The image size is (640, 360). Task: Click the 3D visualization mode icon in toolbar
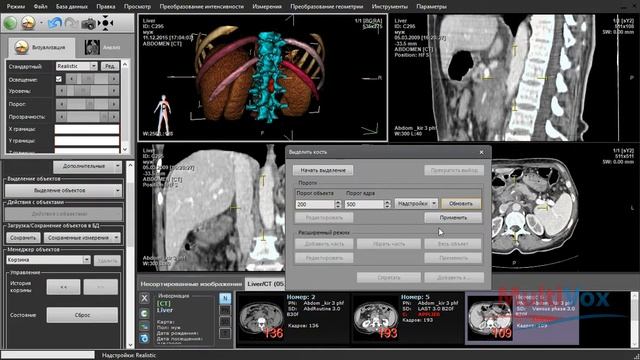click(x=28, y=23)
